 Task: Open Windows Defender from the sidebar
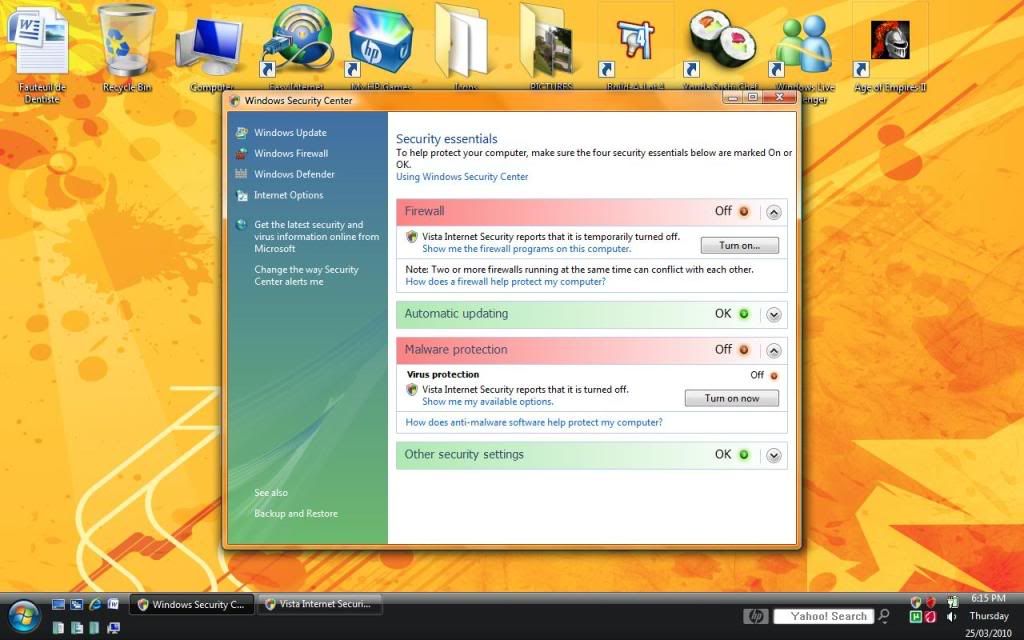(294, 174)
